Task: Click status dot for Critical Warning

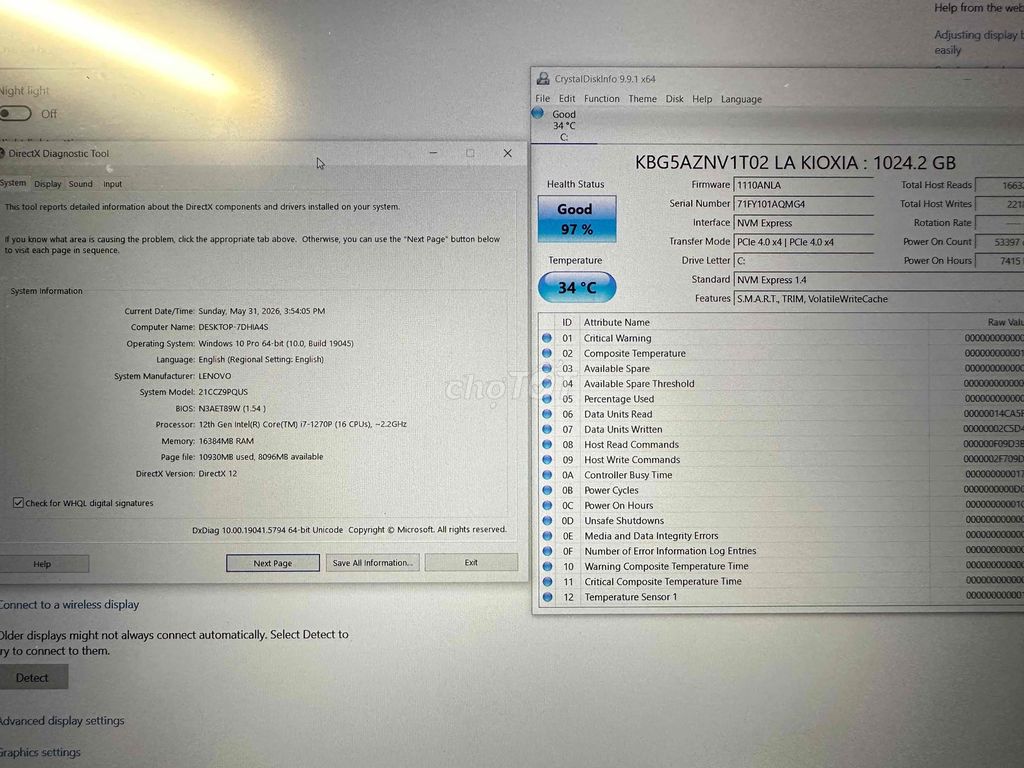Action: point(547,338)
